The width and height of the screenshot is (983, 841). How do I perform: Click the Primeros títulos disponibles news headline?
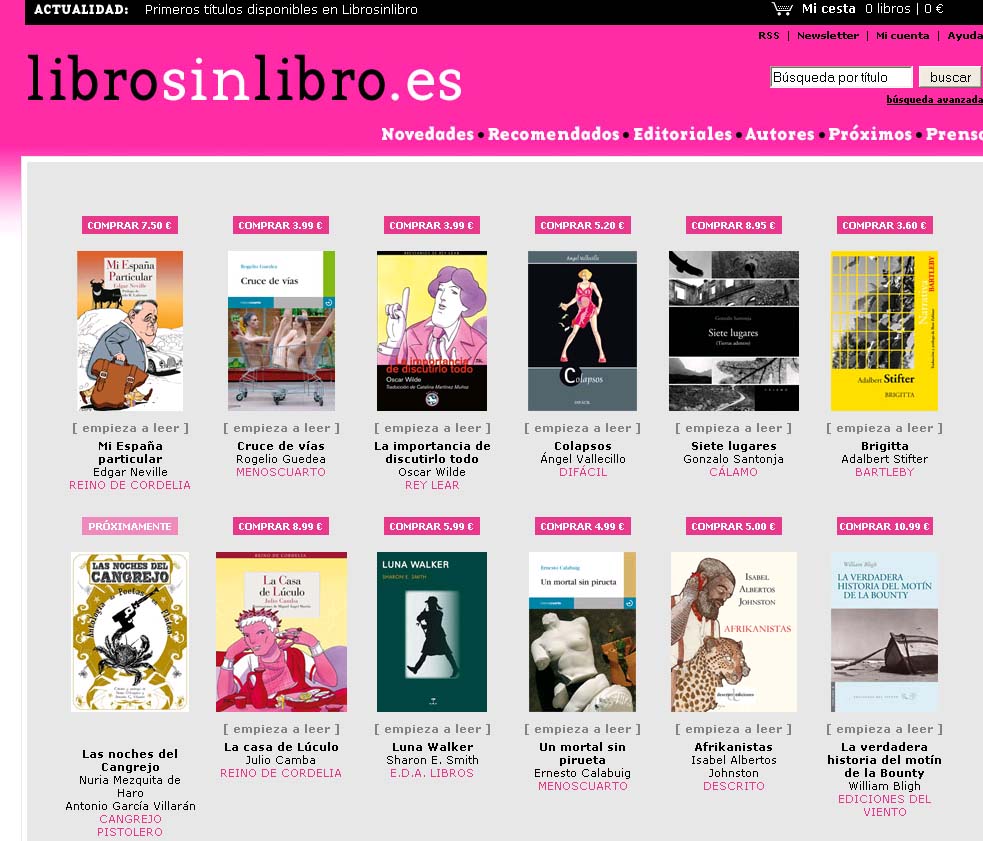[x=281, y=9]
